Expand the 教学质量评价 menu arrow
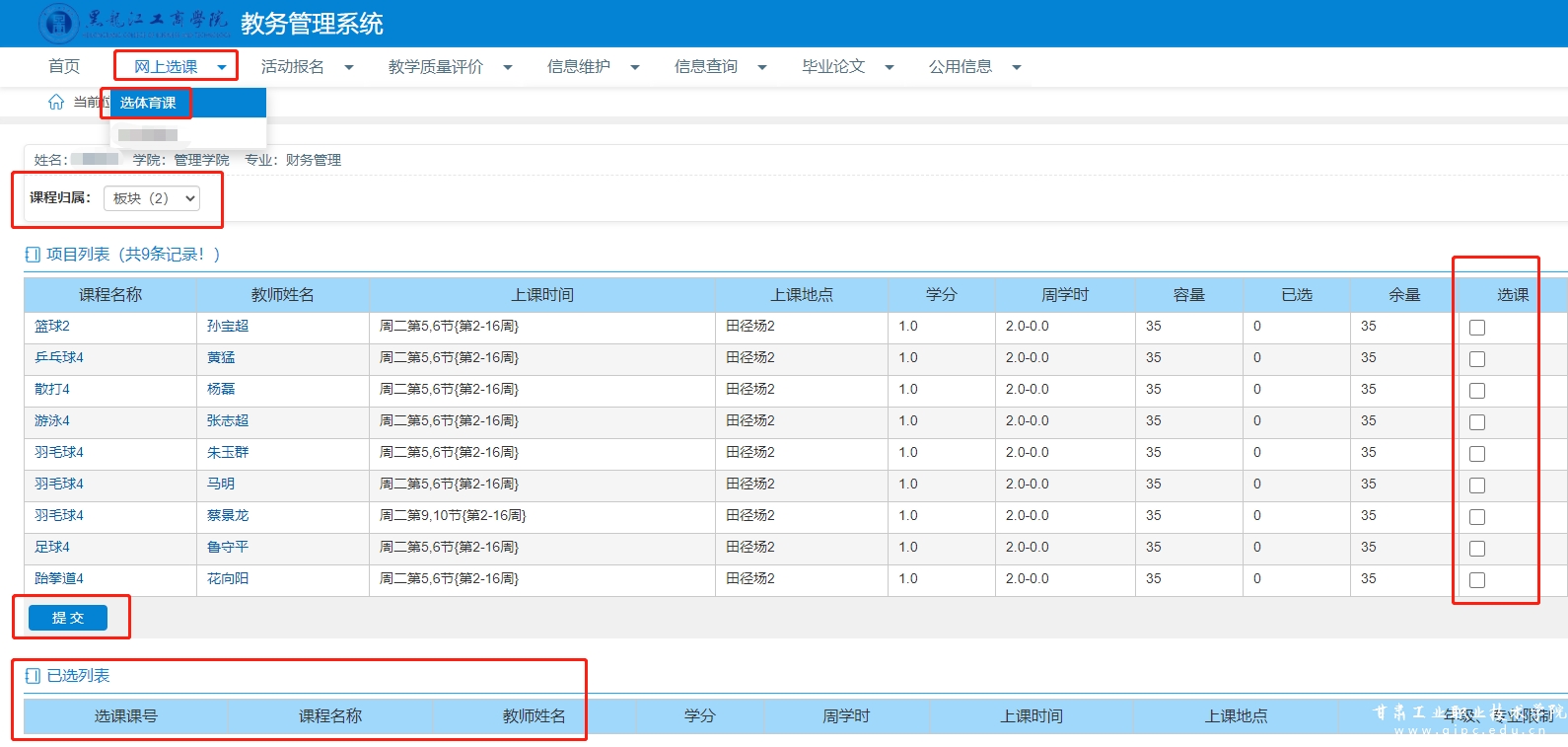This screenshot has width=1568, height=747. [x=508, y=67]
